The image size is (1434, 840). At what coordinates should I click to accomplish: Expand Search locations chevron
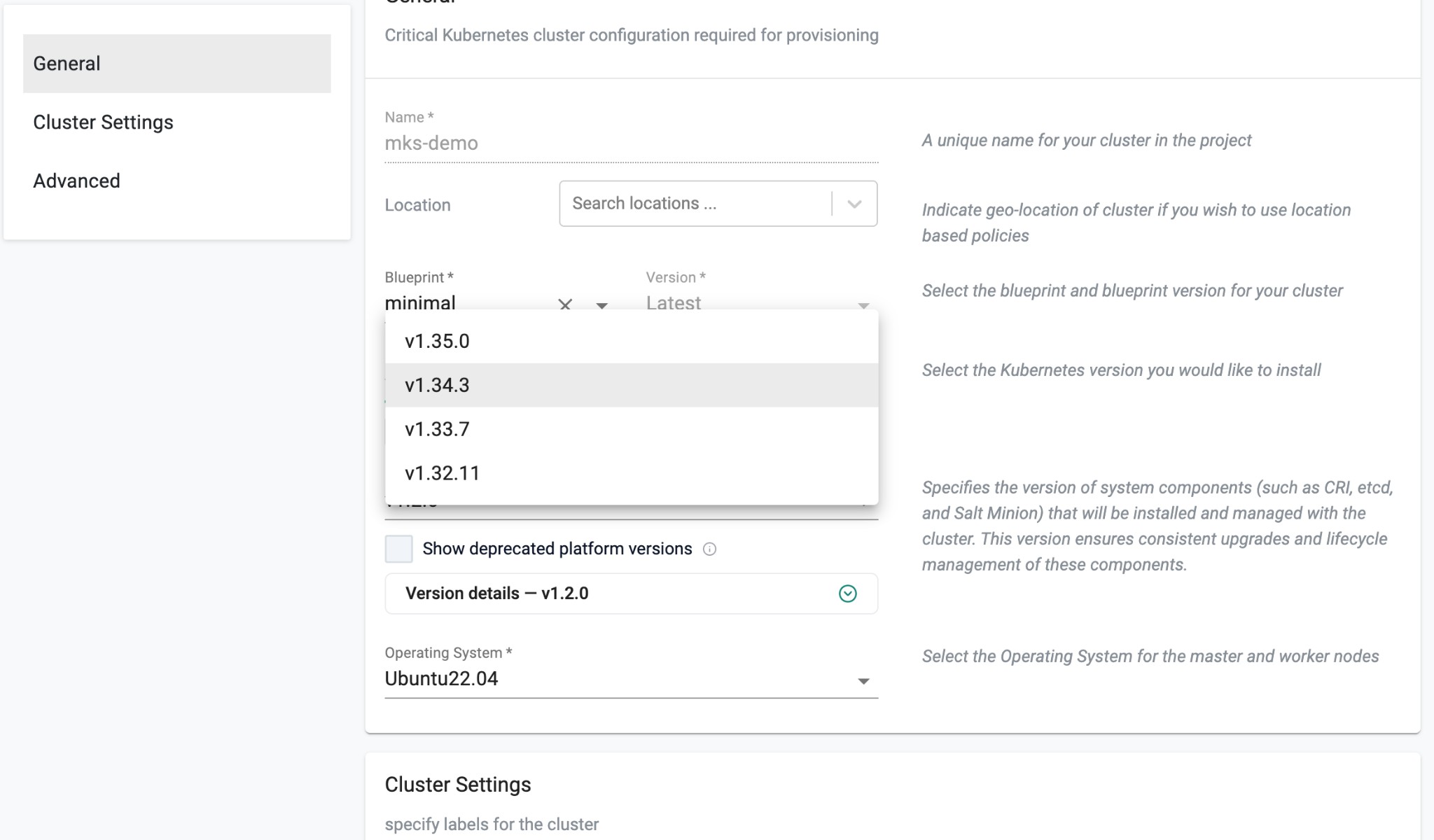click(x=854, y=204)
